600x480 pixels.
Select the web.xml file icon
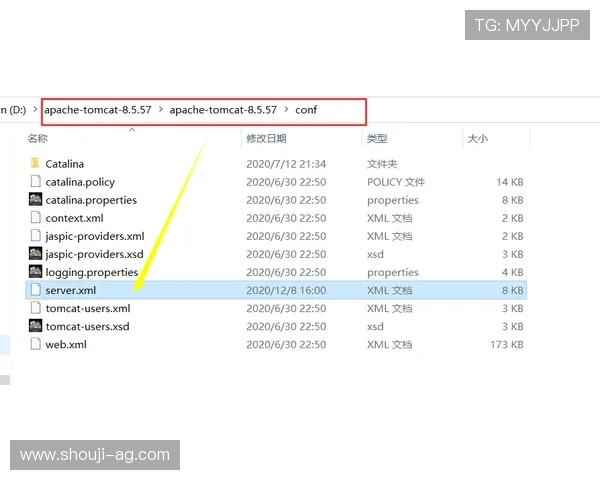(36, 345)
